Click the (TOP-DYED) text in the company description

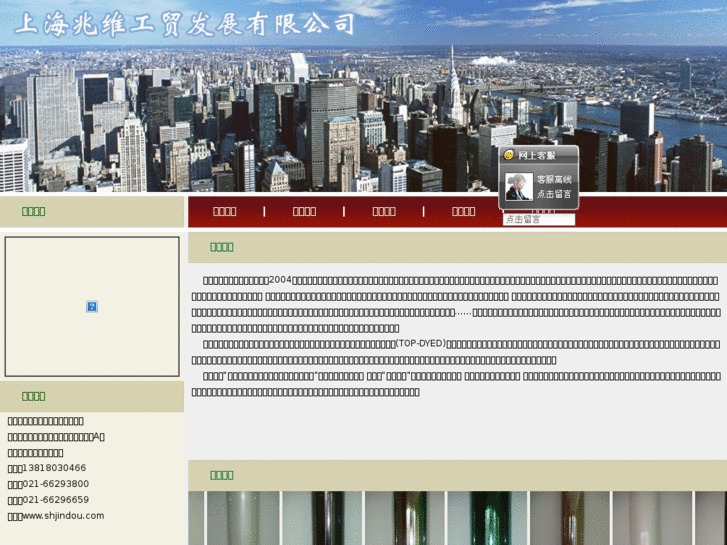421,344
